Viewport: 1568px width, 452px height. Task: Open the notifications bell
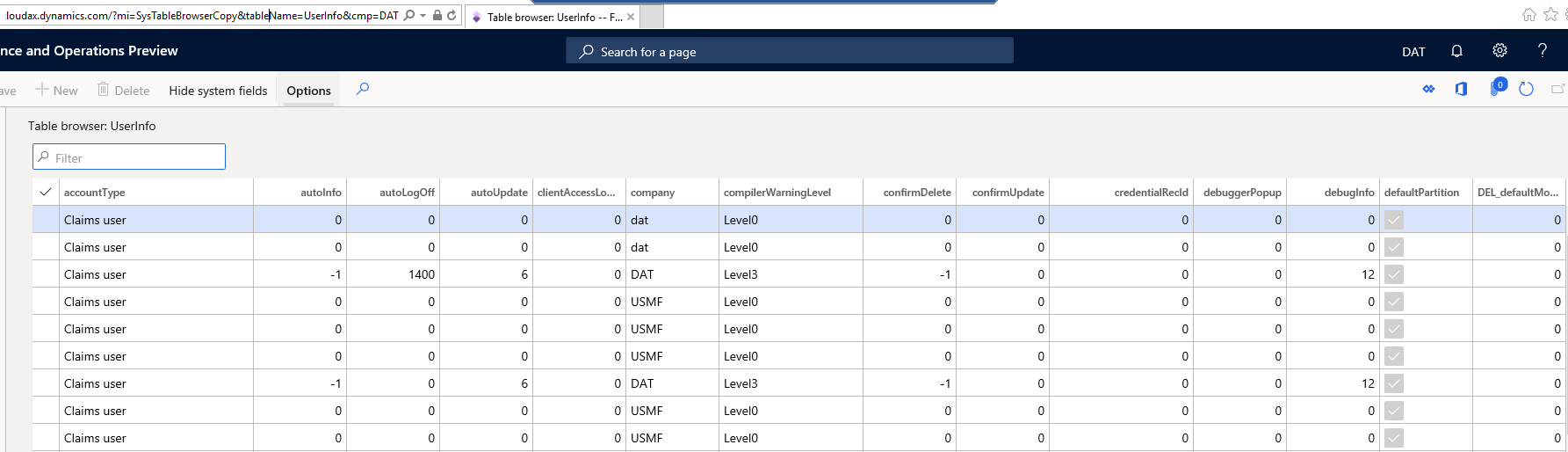click(1456, 51)
